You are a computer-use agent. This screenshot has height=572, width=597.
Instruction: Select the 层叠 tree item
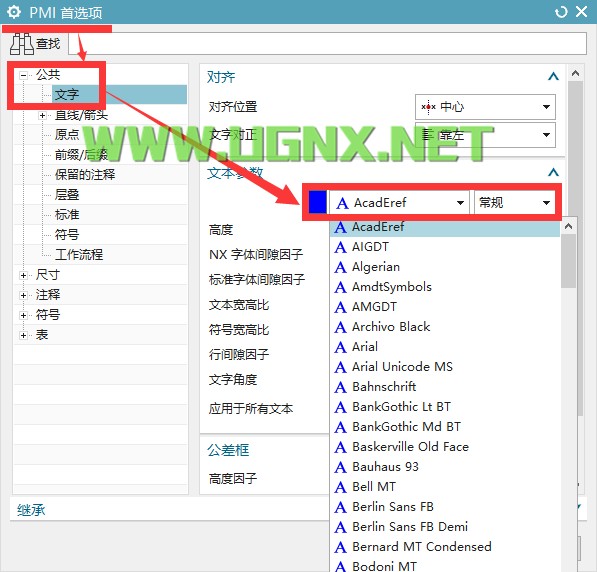tap(67, 195)
